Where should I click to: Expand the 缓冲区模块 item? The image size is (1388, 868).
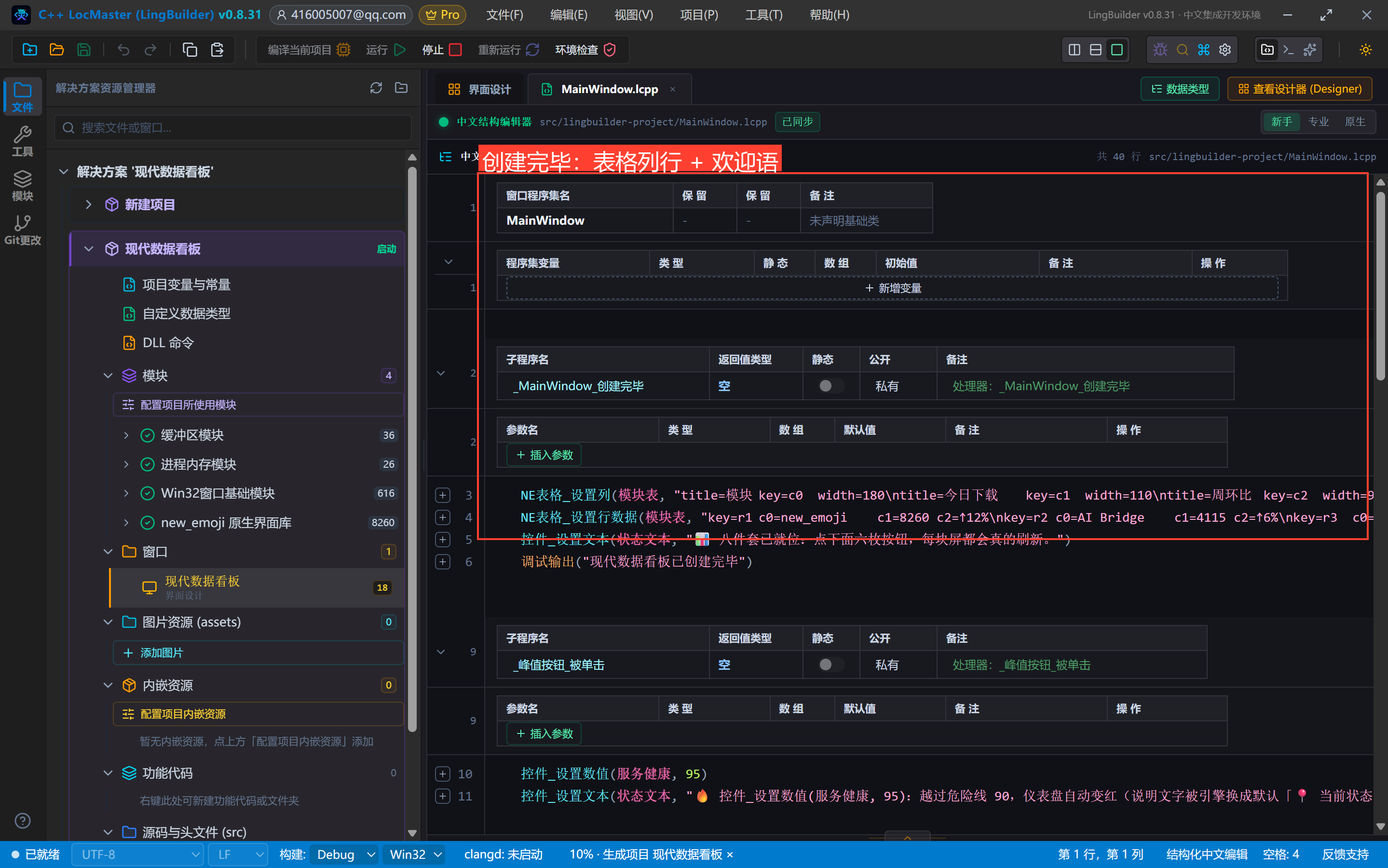pos(126,435)
